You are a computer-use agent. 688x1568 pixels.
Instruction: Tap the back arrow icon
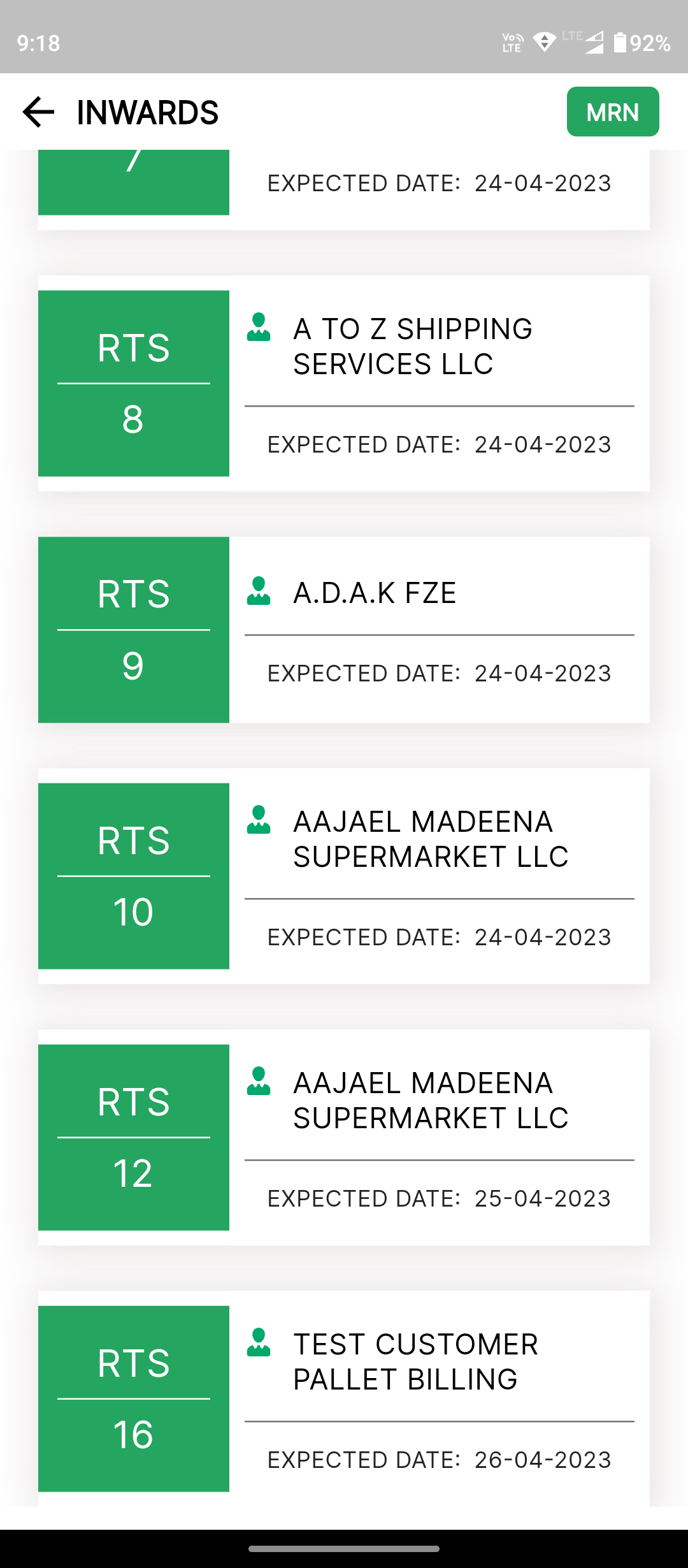coord(38,112)
